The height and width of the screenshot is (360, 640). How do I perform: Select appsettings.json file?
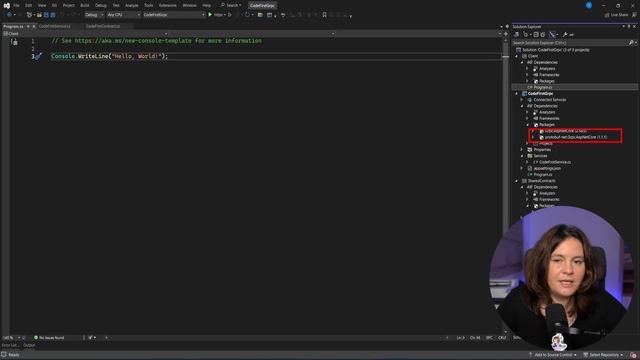pyautogui.click(x=547, y=168)
